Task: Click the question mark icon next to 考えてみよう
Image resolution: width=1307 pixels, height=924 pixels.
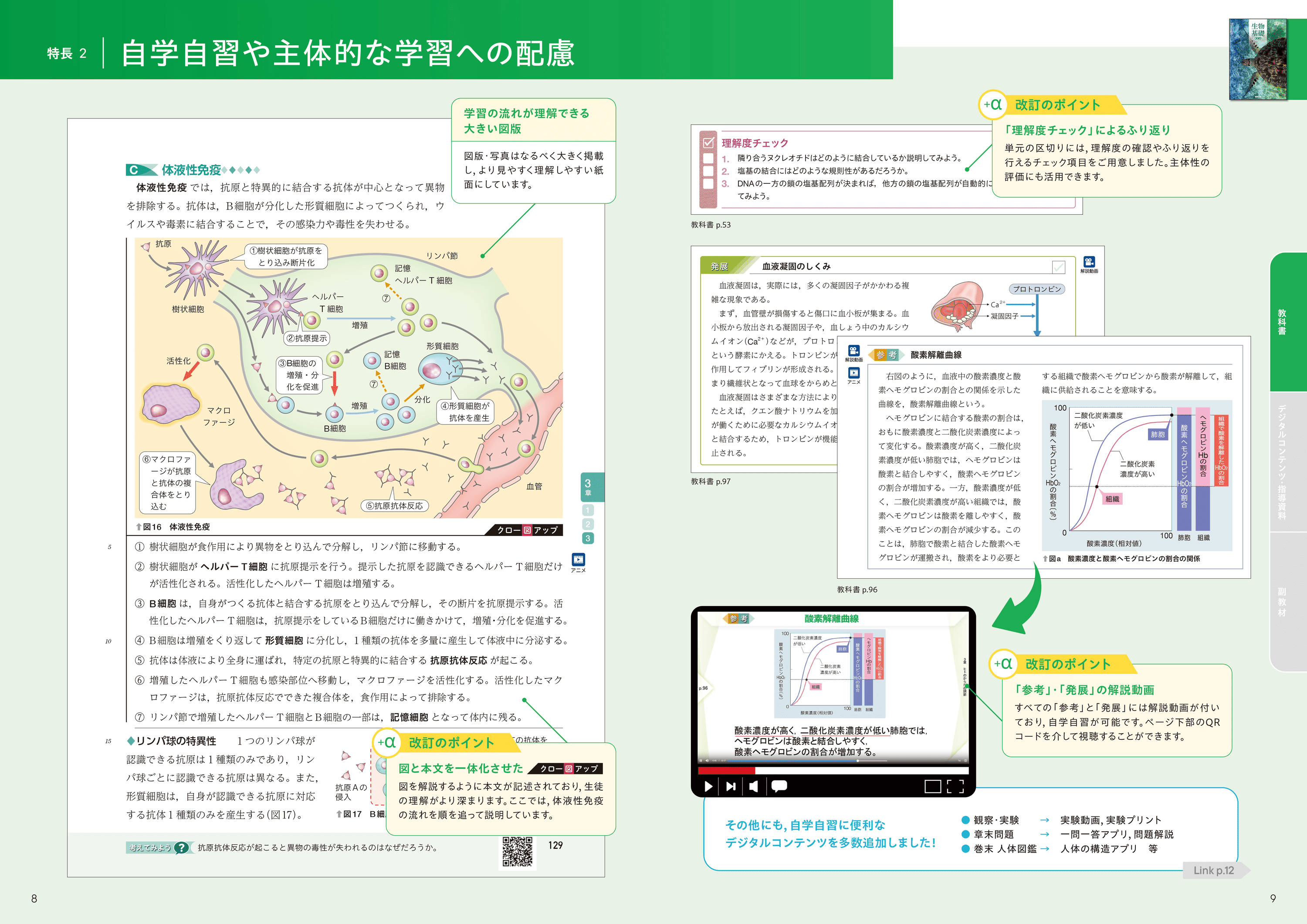Action: (181, 847)
